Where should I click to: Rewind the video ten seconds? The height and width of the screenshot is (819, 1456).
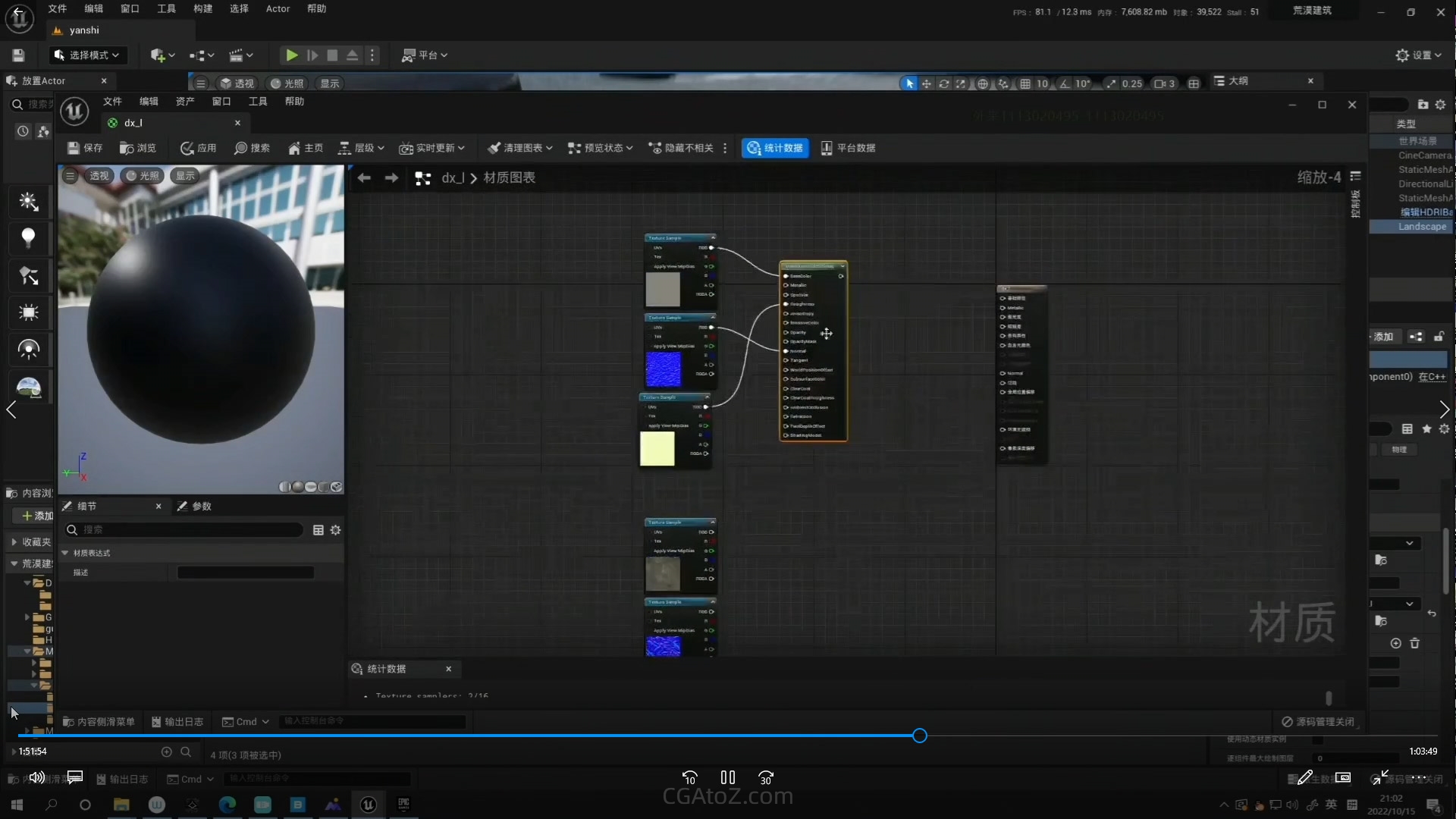[689, 777]
